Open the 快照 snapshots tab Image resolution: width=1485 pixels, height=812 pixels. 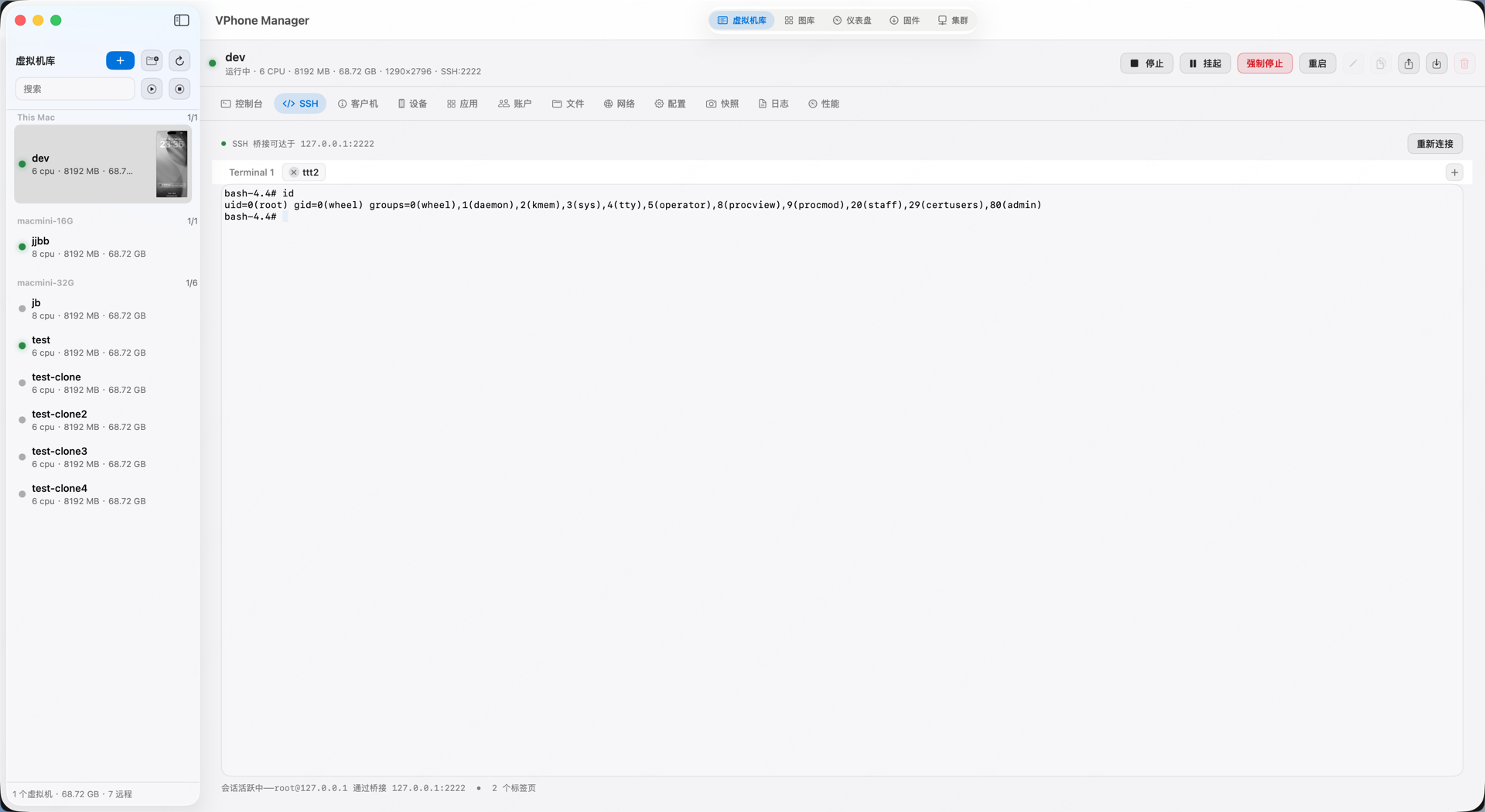pyautogui.click(x=722, y=104)
